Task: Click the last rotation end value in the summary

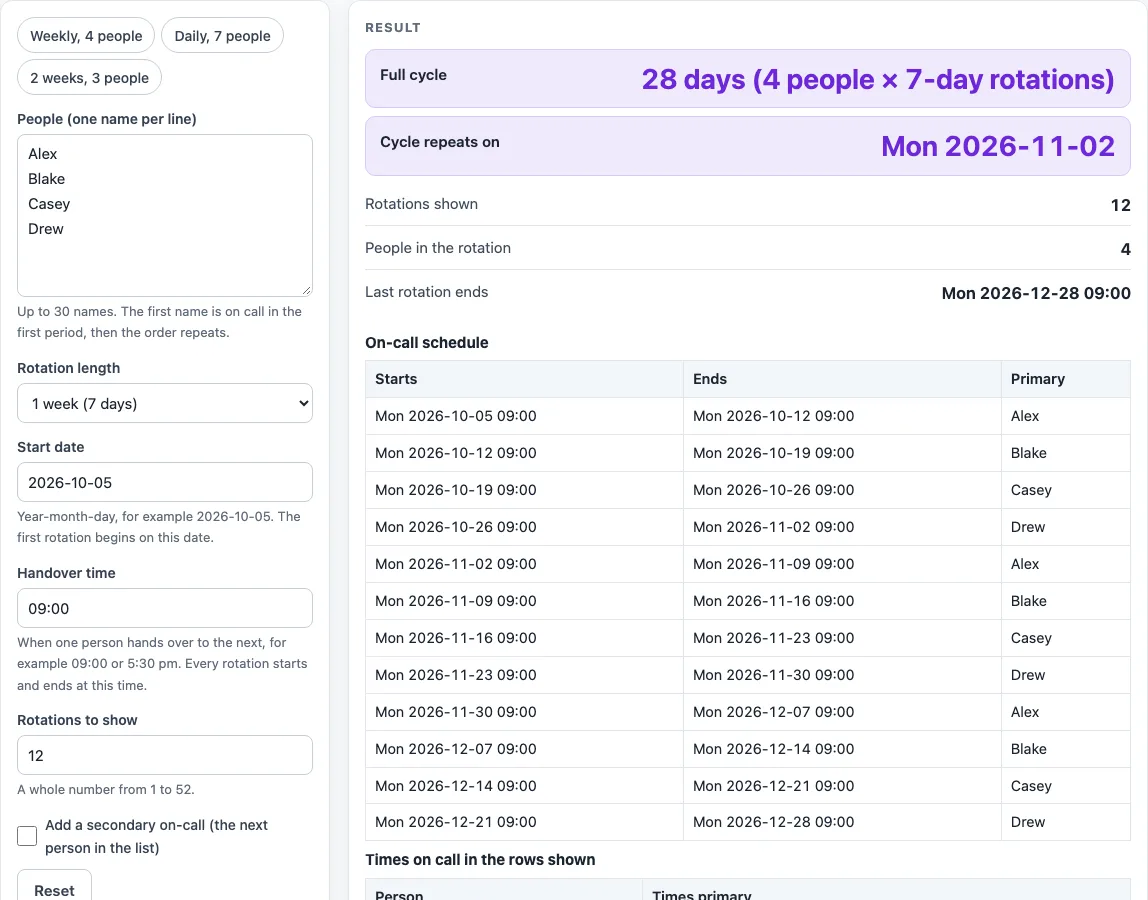Action: [x=1036, y=293]
